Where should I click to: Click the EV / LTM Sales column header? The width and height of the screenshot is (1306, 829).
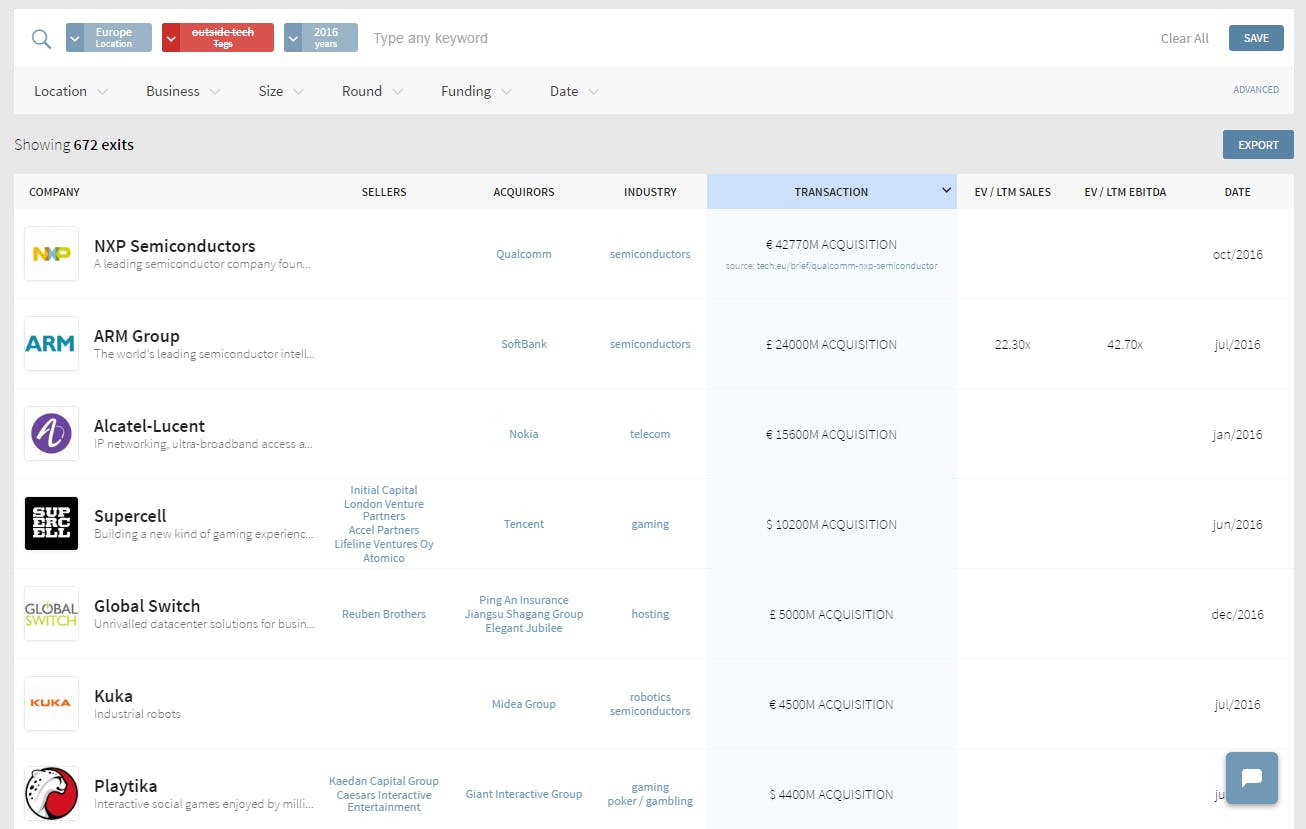pyautogui.click(x=1012, y=192)
